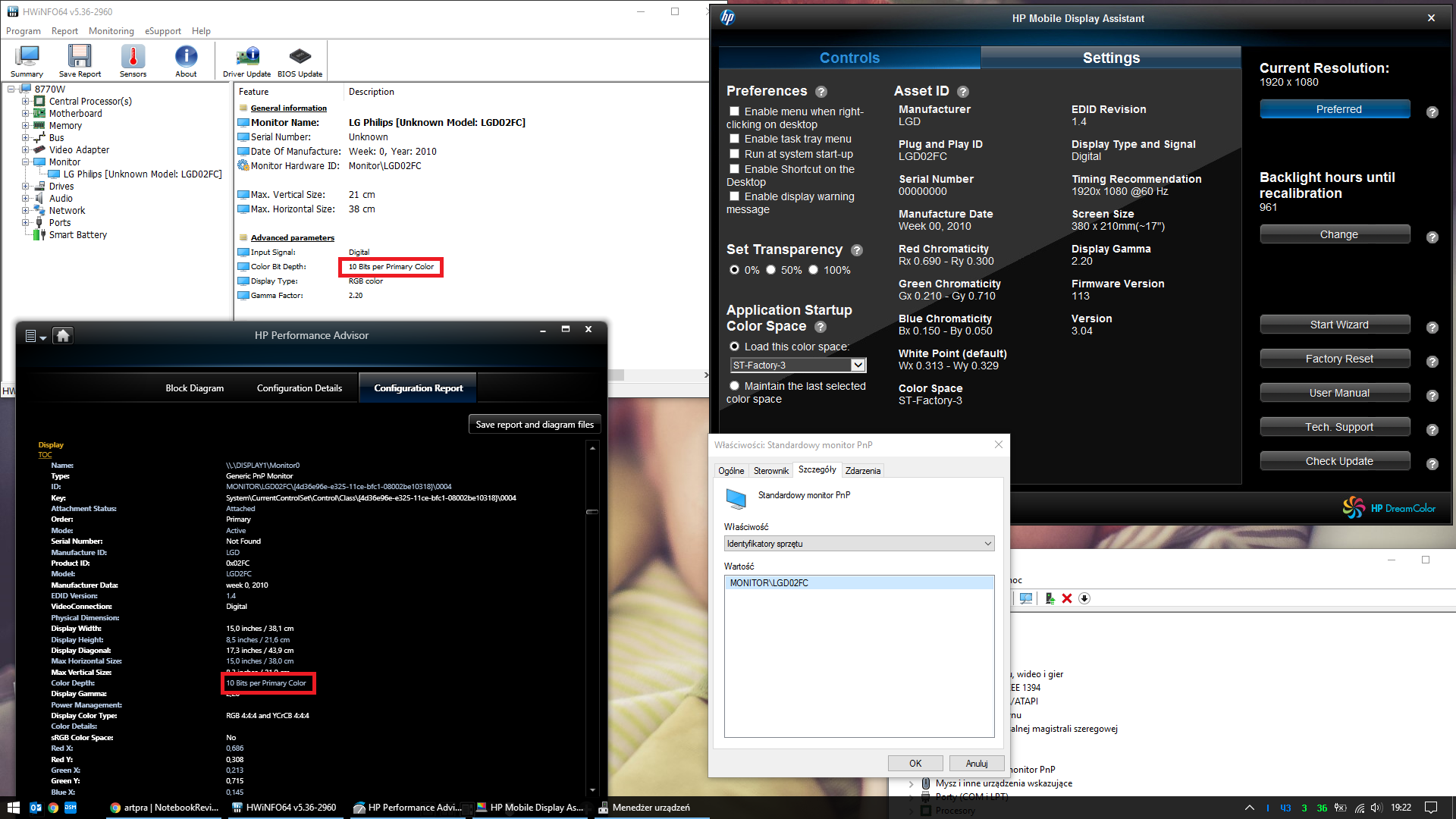Open Program menu in HWiNFO64
The width and height of the screenshot is (1456, 819).
click(x=24, y=31)
